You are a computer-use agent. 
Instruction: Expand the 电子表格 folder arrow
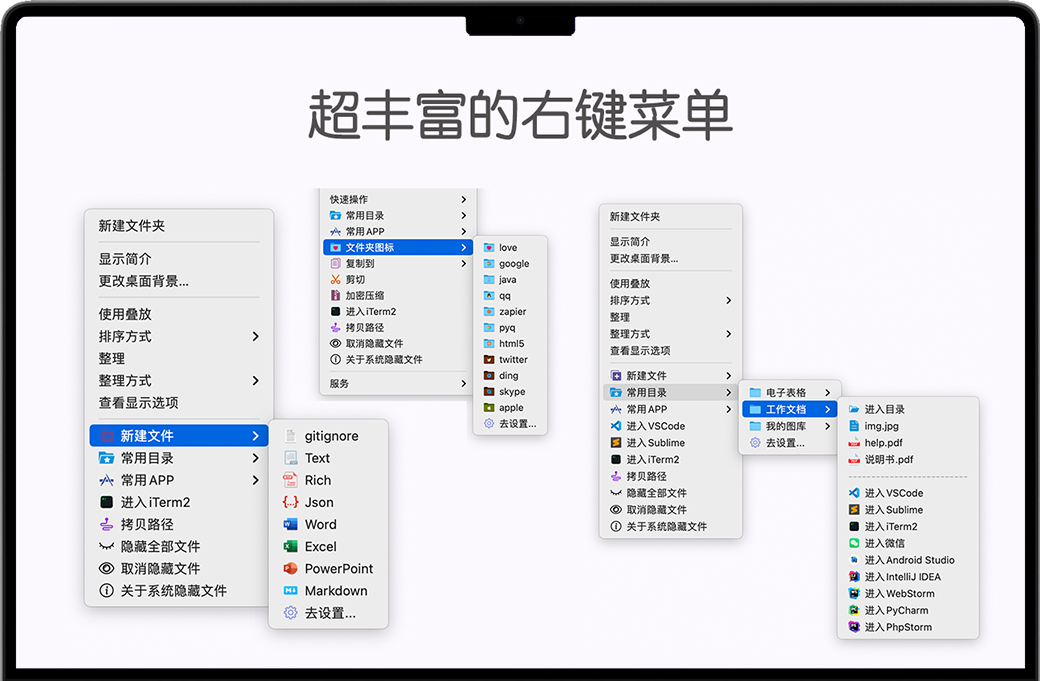[828, 393]
